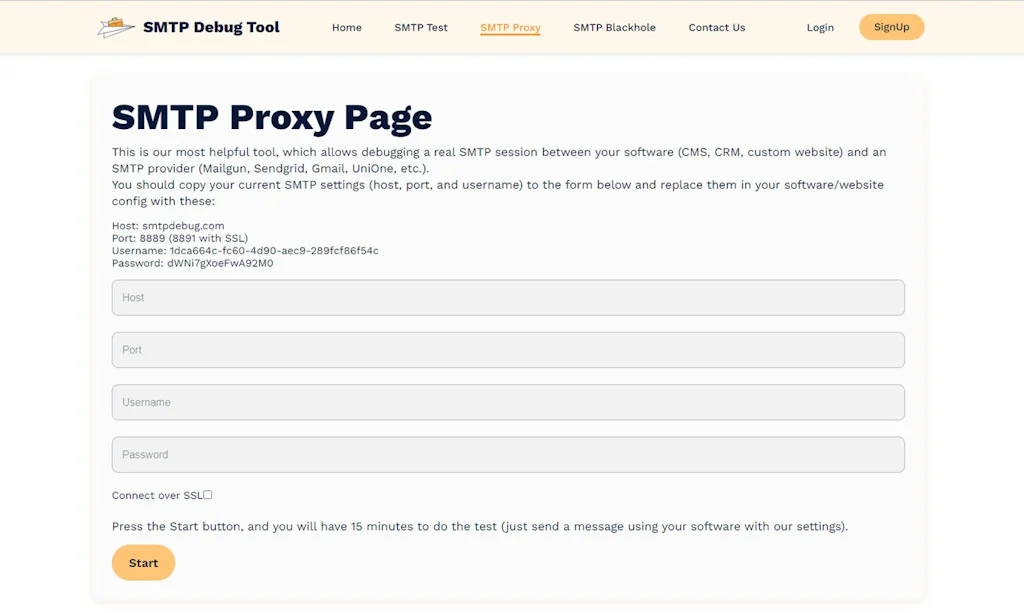This screenshot has height=613, width=1024.
Task: Select the host value smtpdebug.com text
Action: coord(167,225)
